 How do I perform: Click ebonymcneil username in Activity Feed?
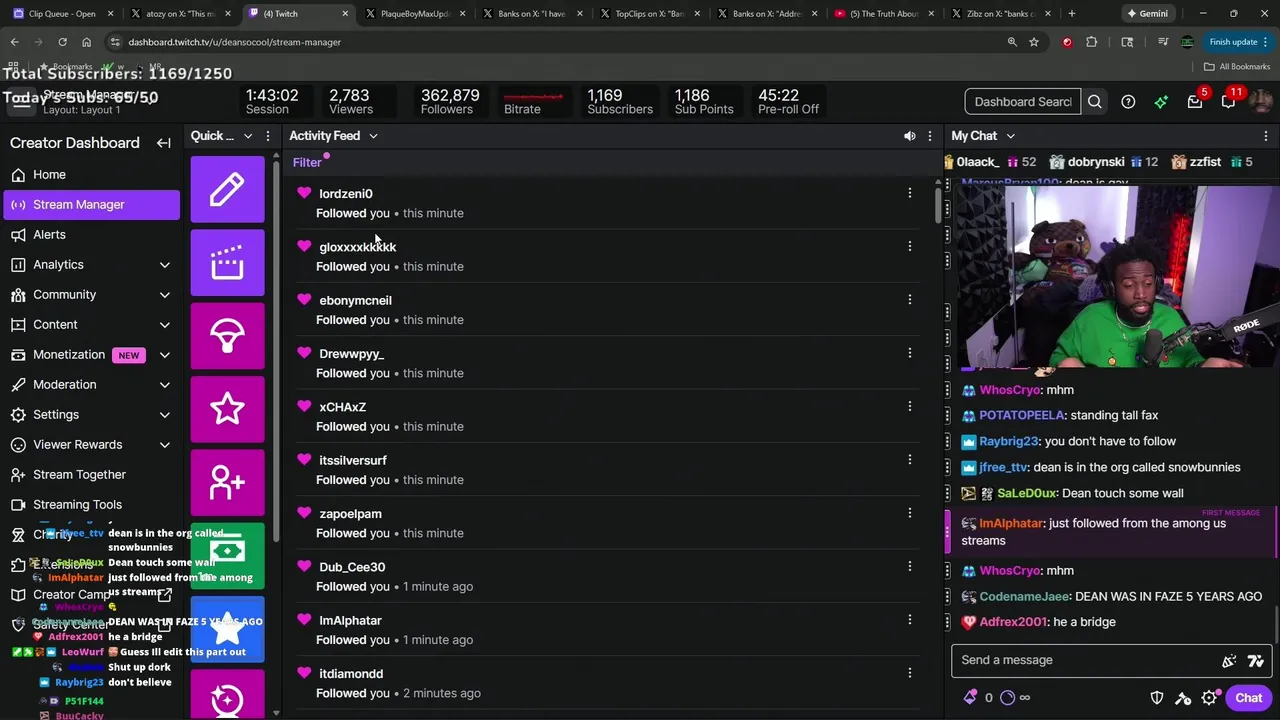pyautogui.click(x=355, y=301)
